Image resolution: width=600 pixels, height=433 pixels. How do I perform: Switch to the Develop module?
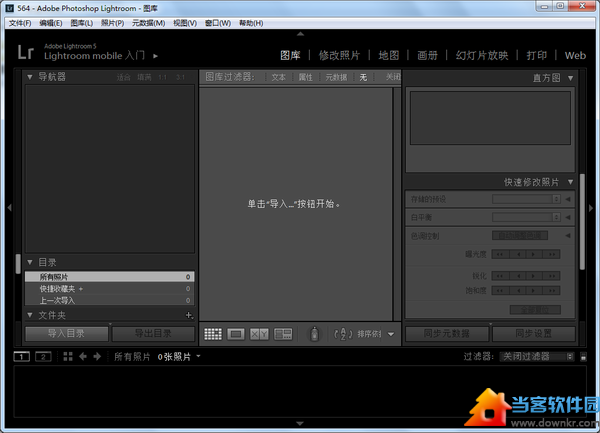coord(339,55)
